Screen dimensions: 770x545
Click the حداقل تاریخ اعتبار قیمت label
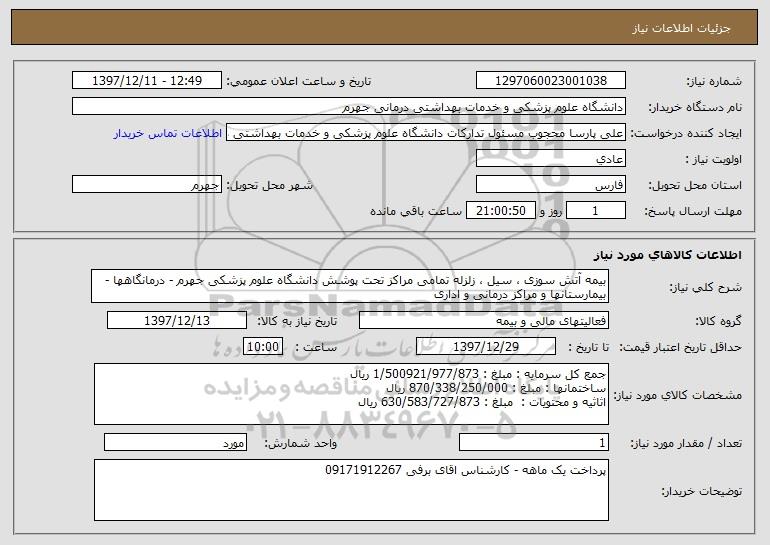[x=681, y=347]
